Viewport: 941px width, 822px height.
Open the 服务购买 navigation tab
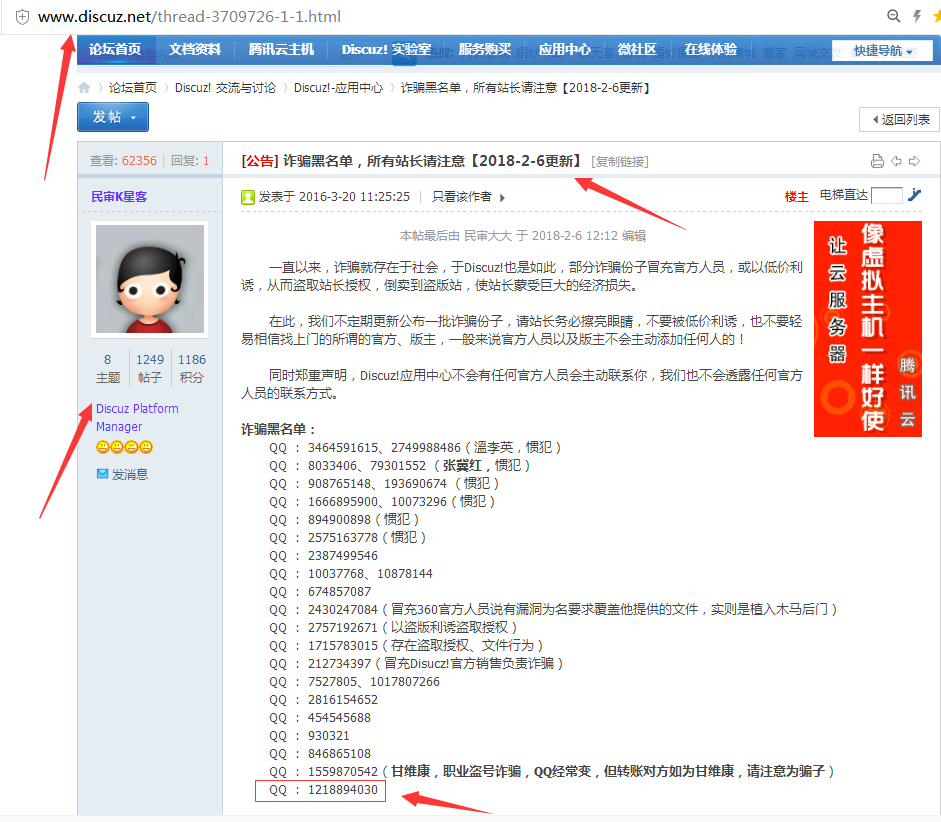[x=485, y=49]
